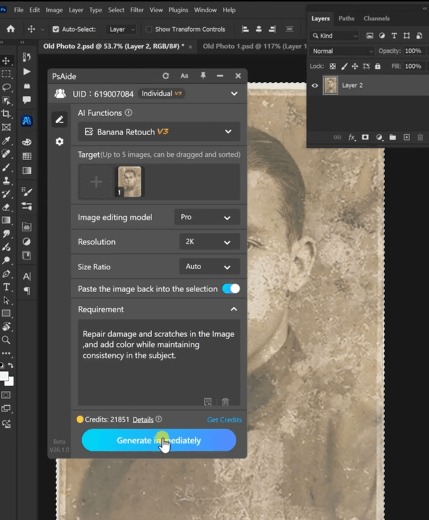Add layer mask in Layers panel
This screenshot has width=429, height=520.
click(365, 137)
